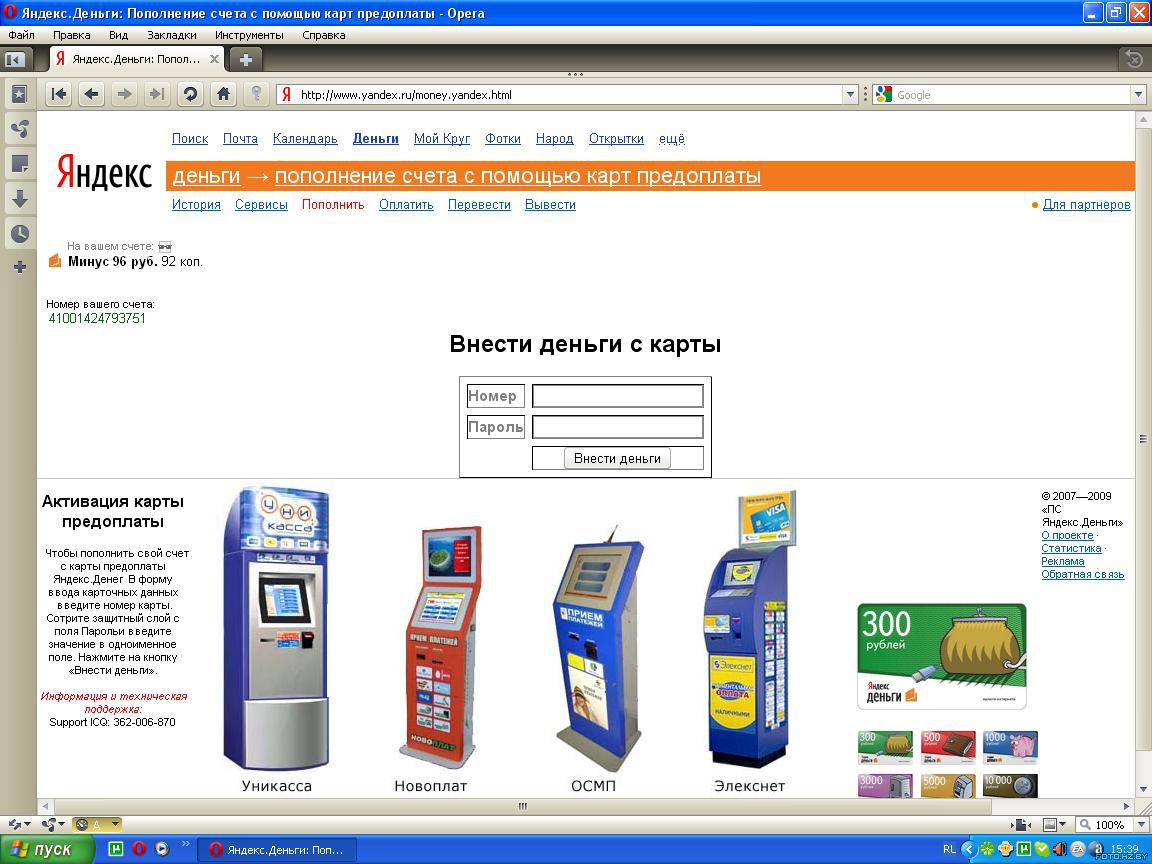Open the Файл menu
The height and width of the screenshot is (864, 1152).
coord(21,35)
